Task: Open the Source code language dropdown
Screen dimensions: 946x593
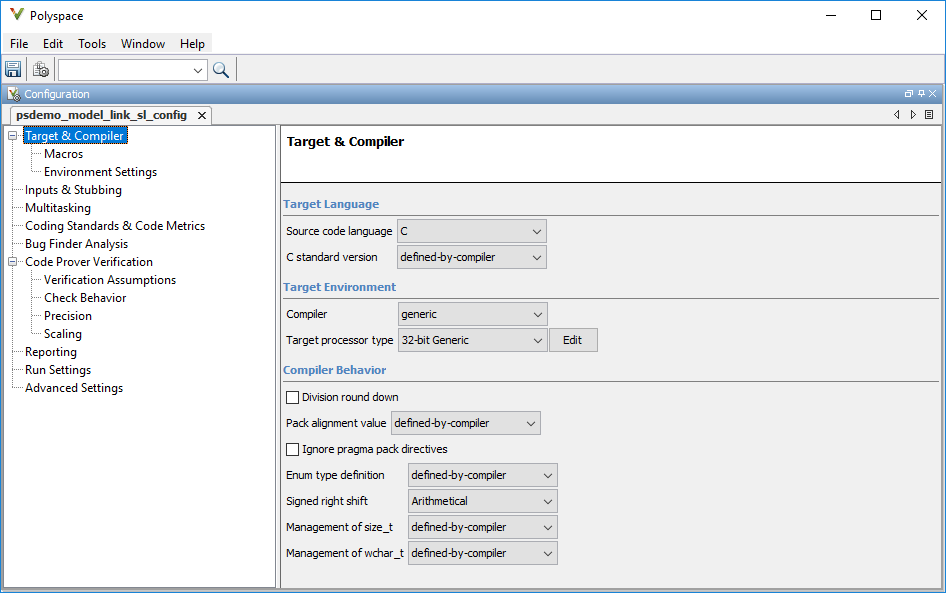Action: pos(472,231)
